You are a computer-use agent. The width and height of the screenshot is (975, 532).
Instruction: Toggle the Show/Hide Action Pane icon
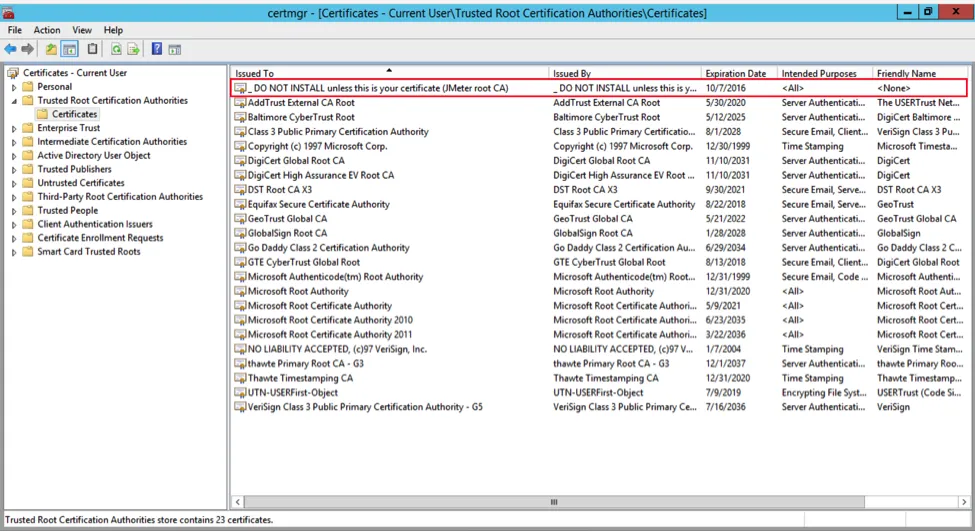point(175,49)
